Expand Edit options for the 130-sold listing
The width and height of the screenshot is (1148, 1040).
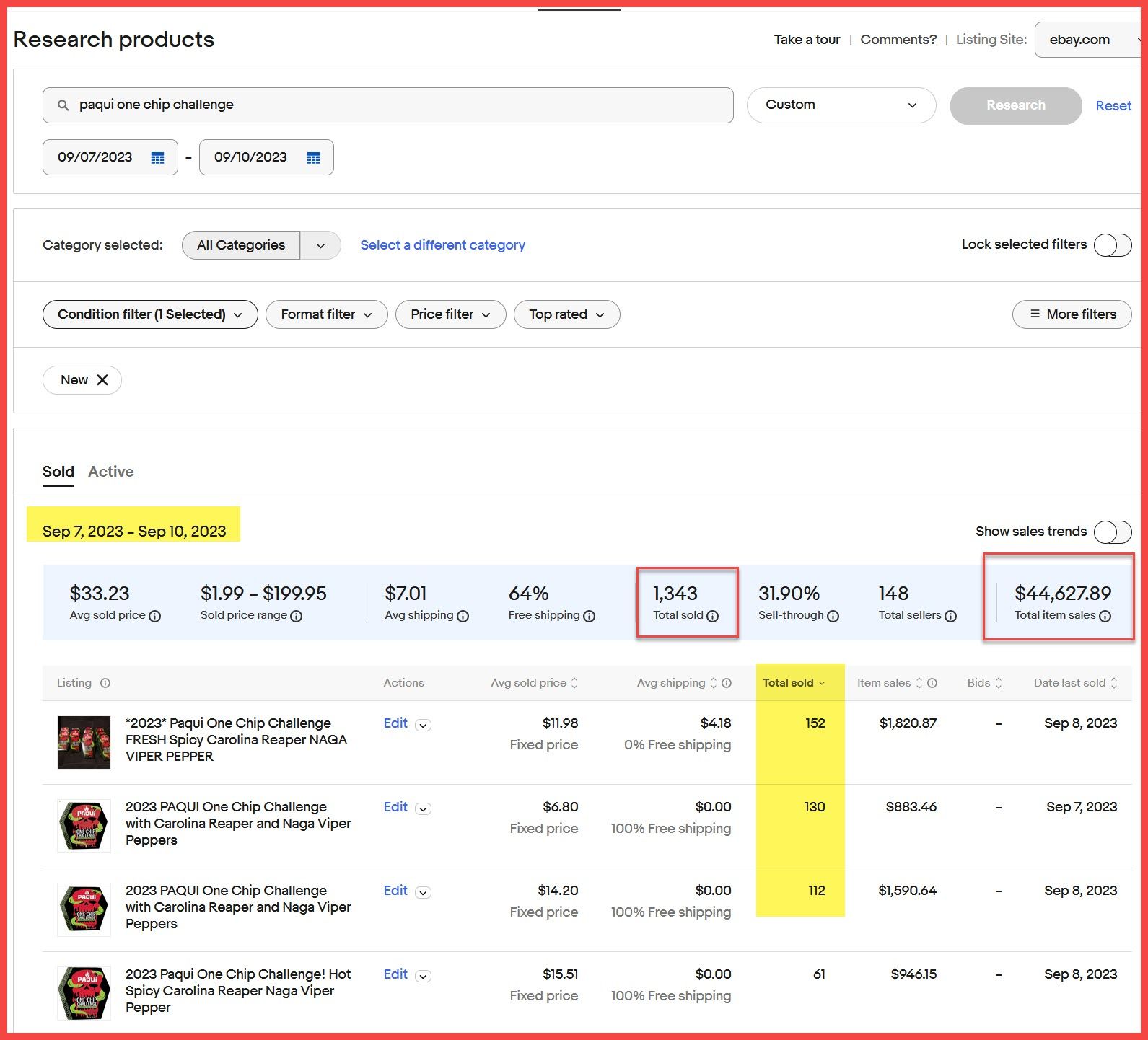tap(424, 809)
